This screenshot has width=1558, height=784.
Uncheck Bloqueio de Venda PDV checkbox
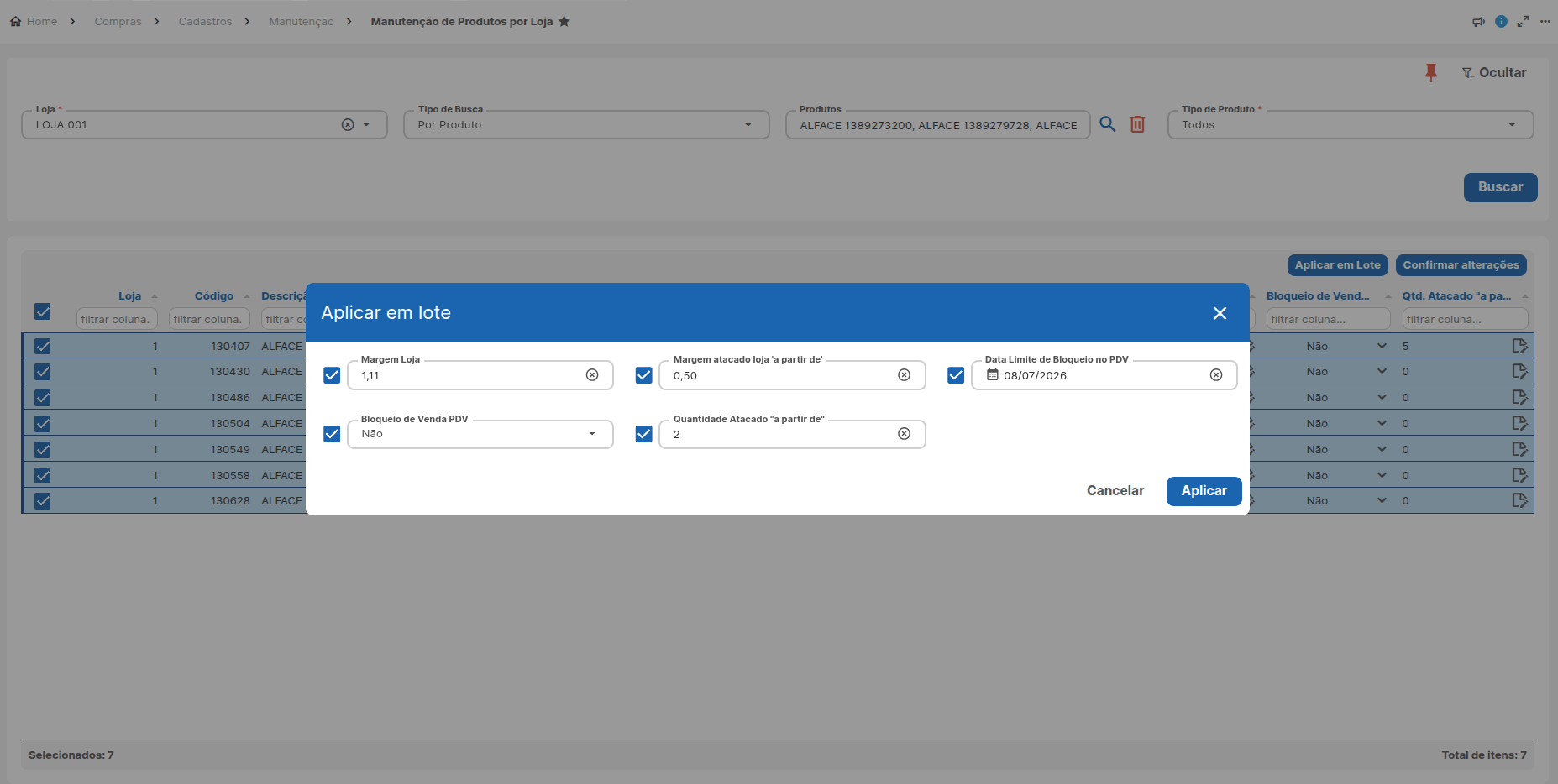(x=332, y=434)
